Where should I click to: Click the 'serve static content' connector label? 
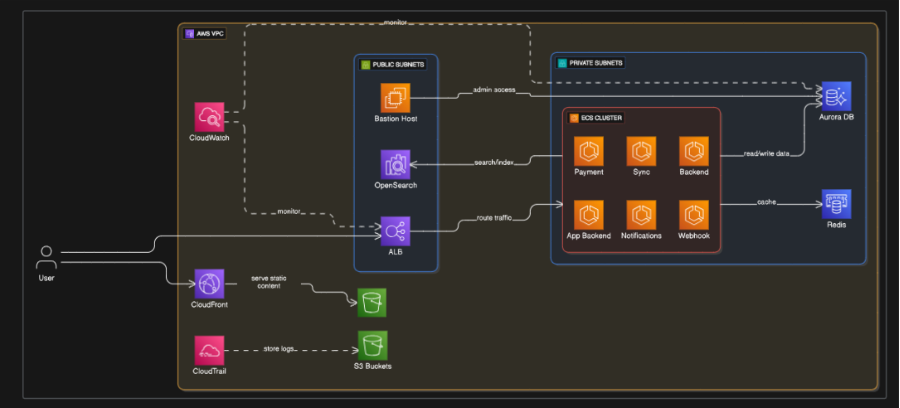[269, 282]
